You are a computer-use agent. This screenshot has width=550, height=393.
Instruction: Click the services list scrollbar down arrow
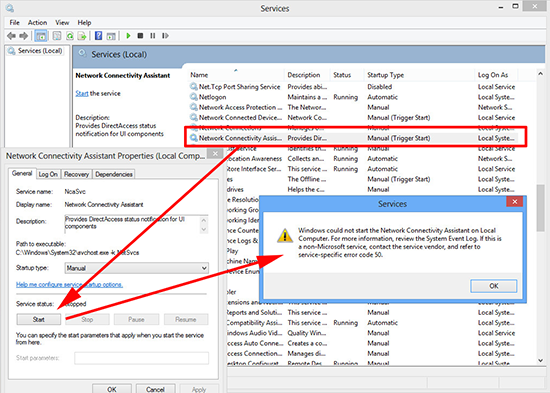[x=541, y=360]
